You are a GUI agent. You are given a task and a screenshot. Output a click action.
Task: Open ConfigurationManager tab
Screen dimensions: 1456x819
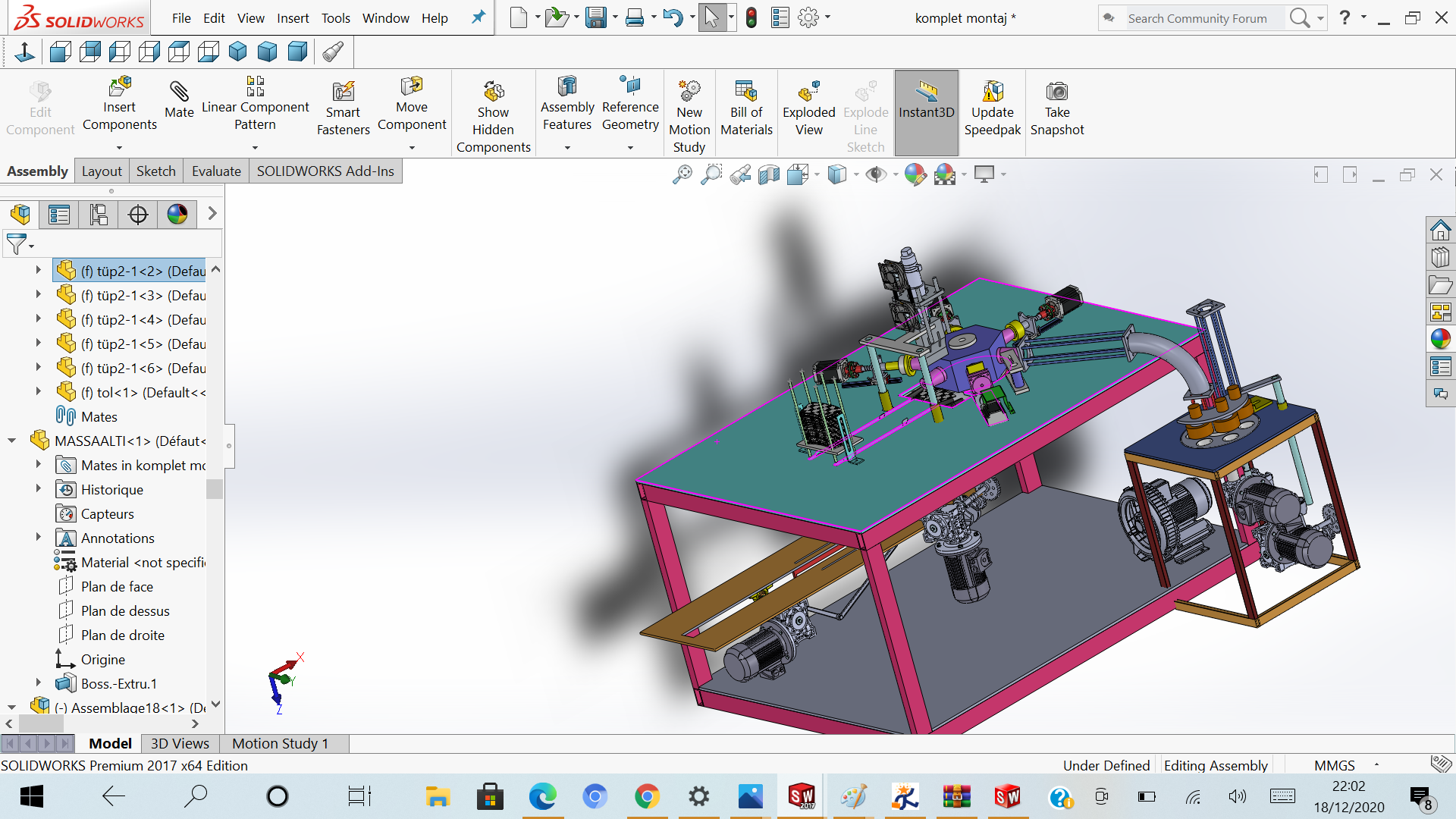pyautogui.click(x=99, y=215)
